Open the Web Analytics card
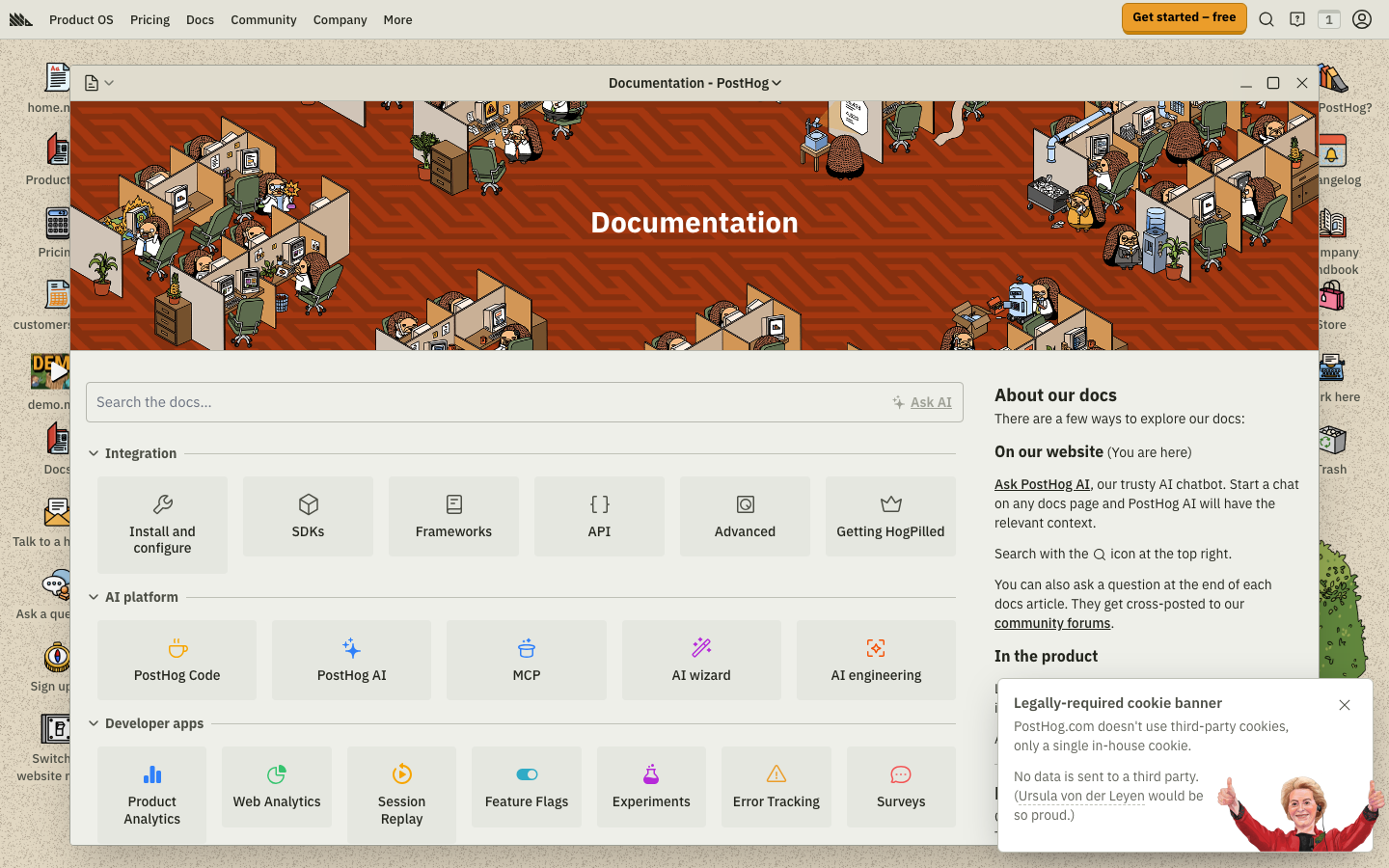1389x868 pixels. 277,787
